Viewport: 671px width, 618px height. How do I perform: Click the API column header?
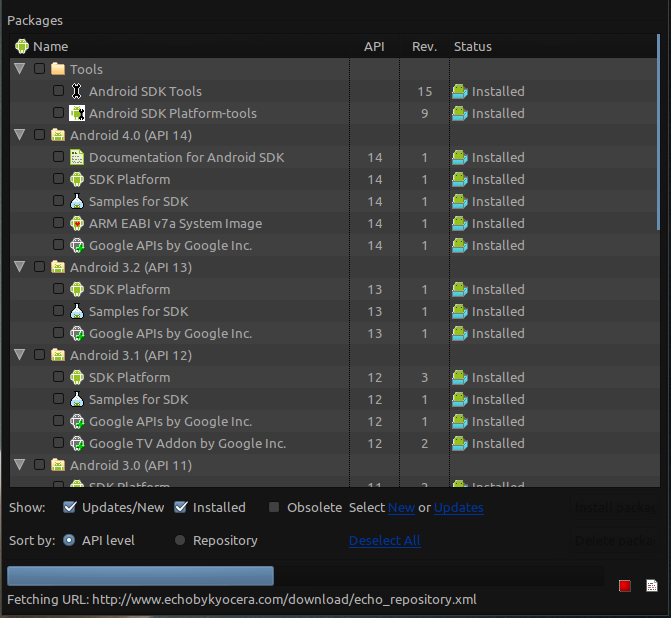click(374, 46)
